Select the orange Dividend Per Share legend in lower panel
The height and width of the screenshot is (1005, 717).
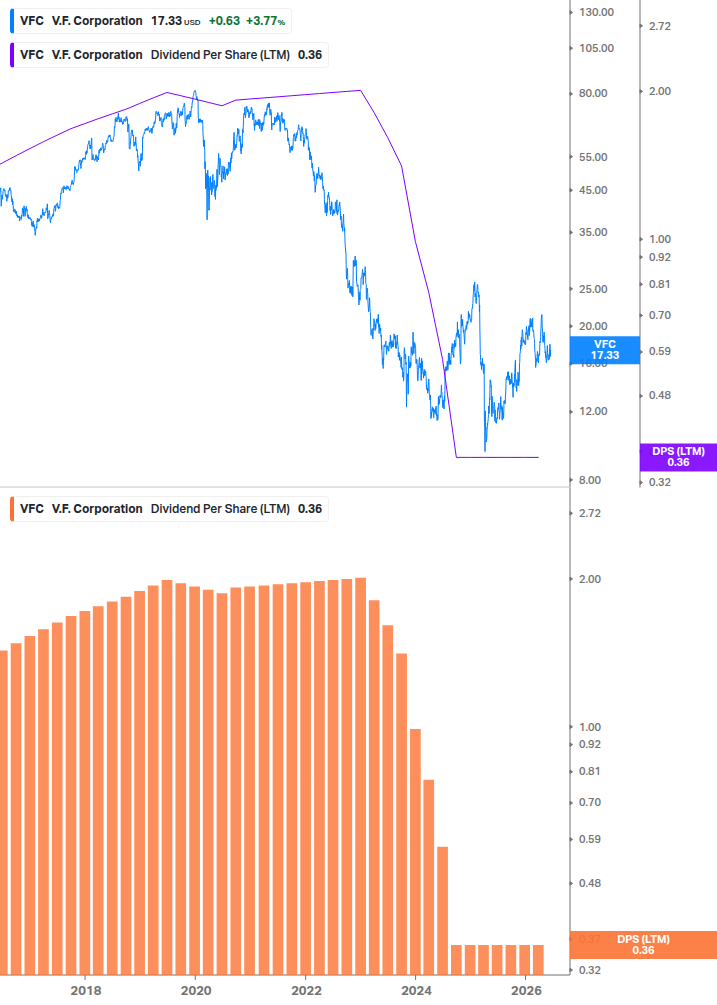pyautogui.click(x=169, y=509)
